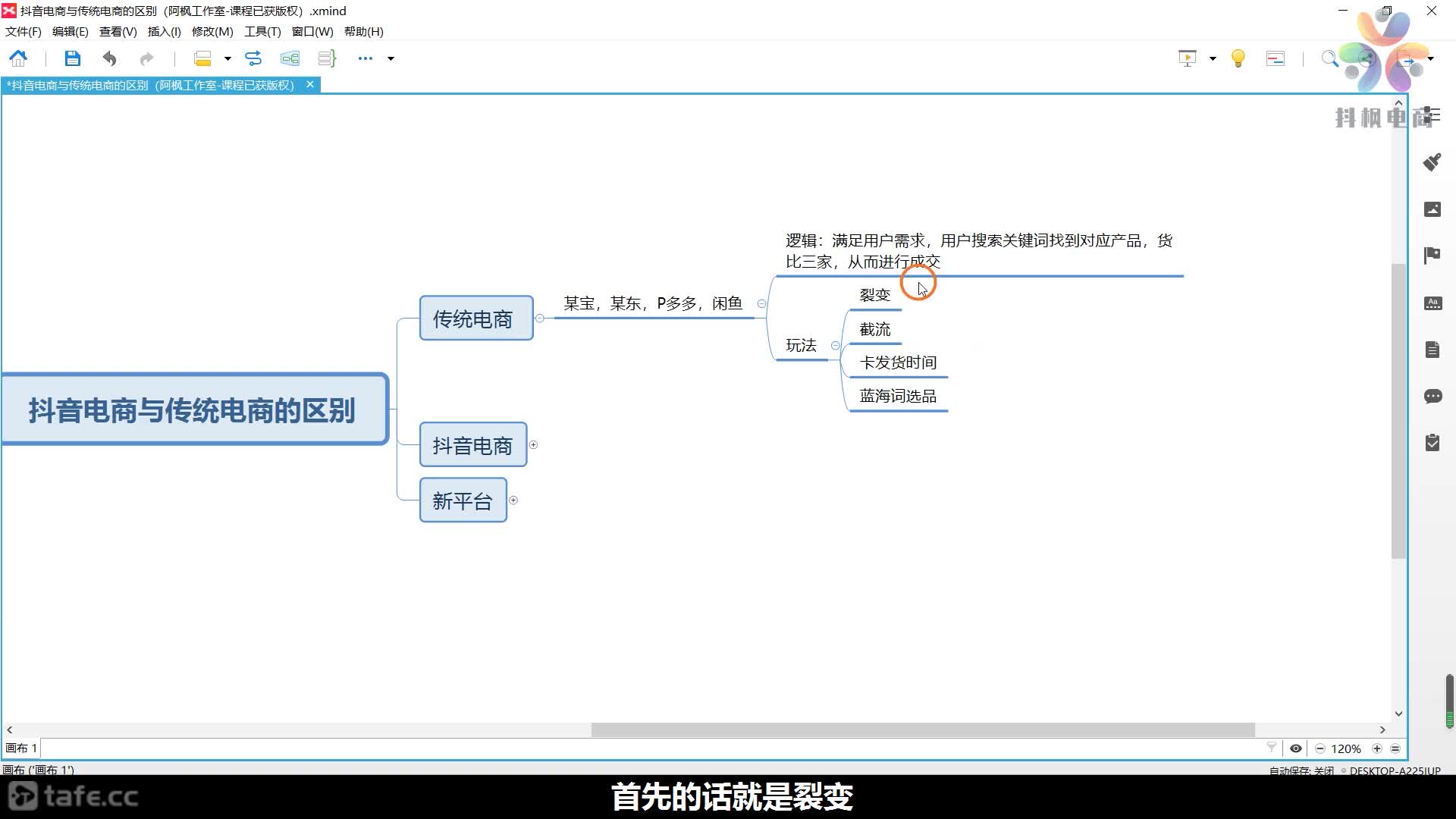Screen dimensions: 1456x819
Task: Launch brainstorming lightbulb mode
Action: click(1238, 58)
